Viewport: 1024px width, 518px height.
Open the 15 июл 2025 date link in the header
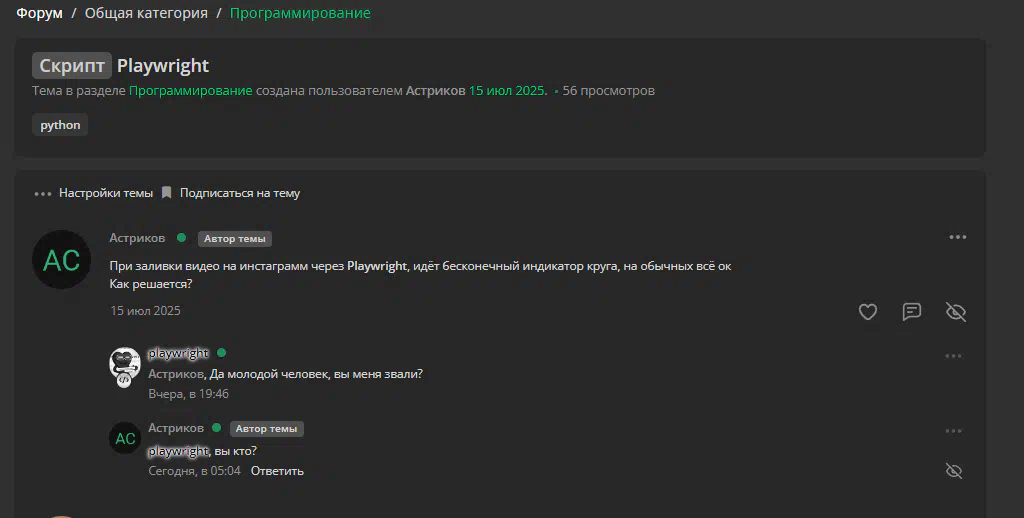[x=507, y=91]
